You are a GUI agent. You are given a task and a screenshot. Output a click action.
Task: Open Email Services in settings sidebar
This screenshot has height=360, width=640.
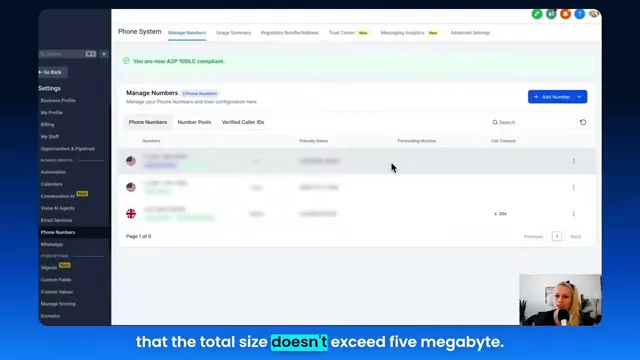(x=56, y=220)
